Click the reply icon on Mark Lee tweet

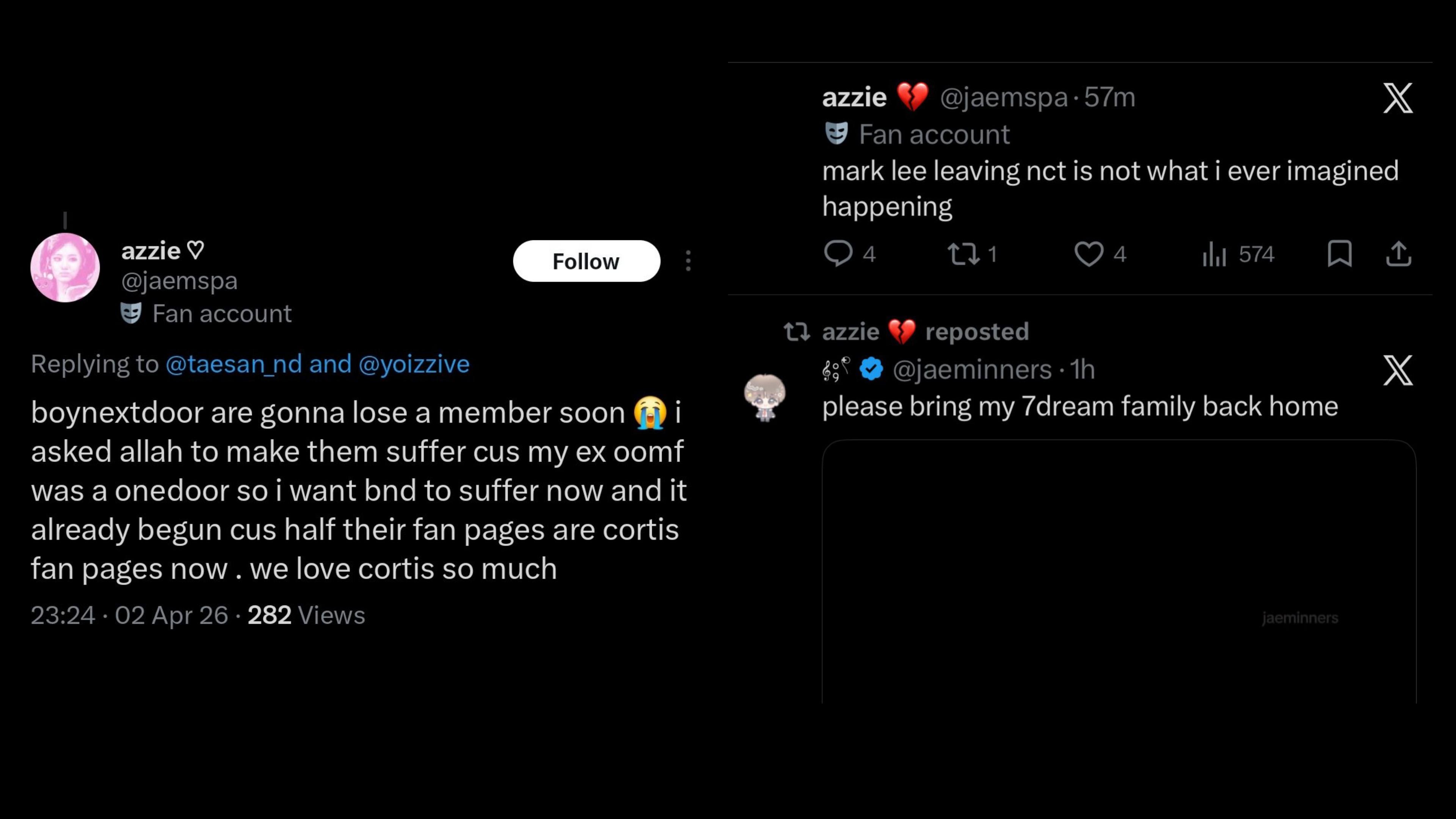[838, 253]
